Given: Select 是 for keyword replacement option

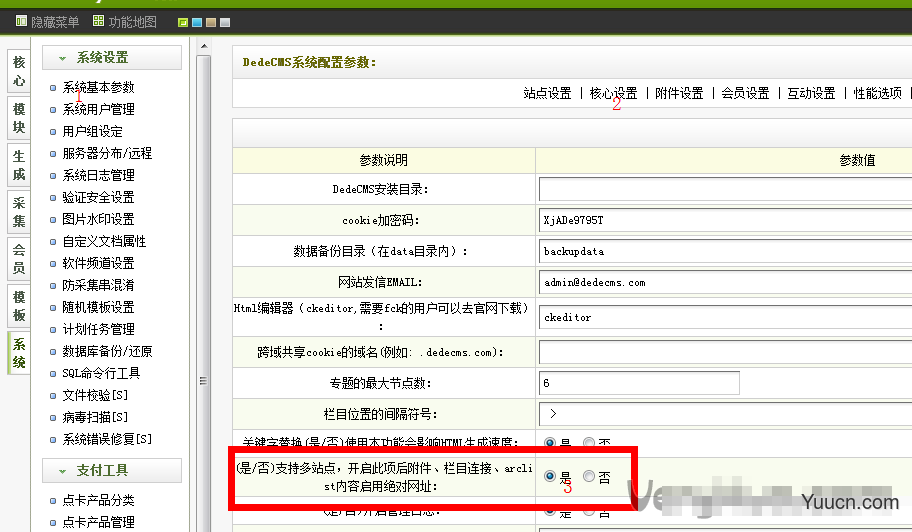Looking at the screenshot, I should [x=550, y=442].
